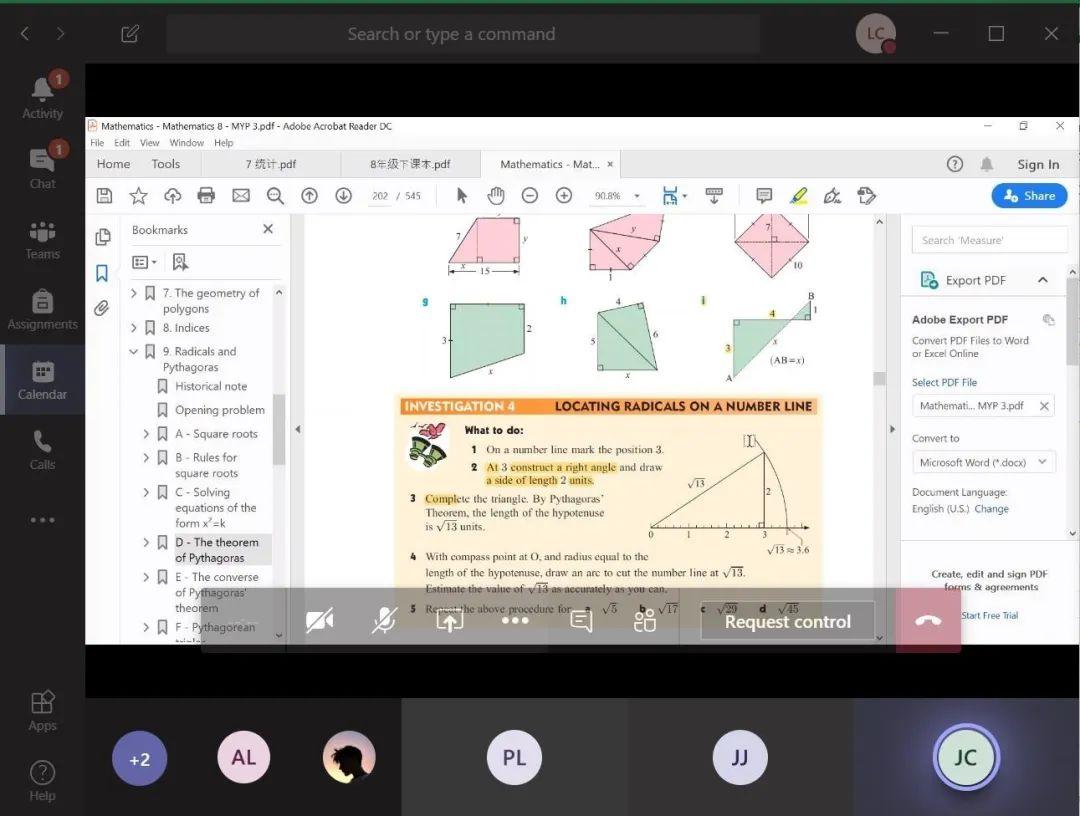Zoom in with the Acrobat plus icon

point(563,196)
